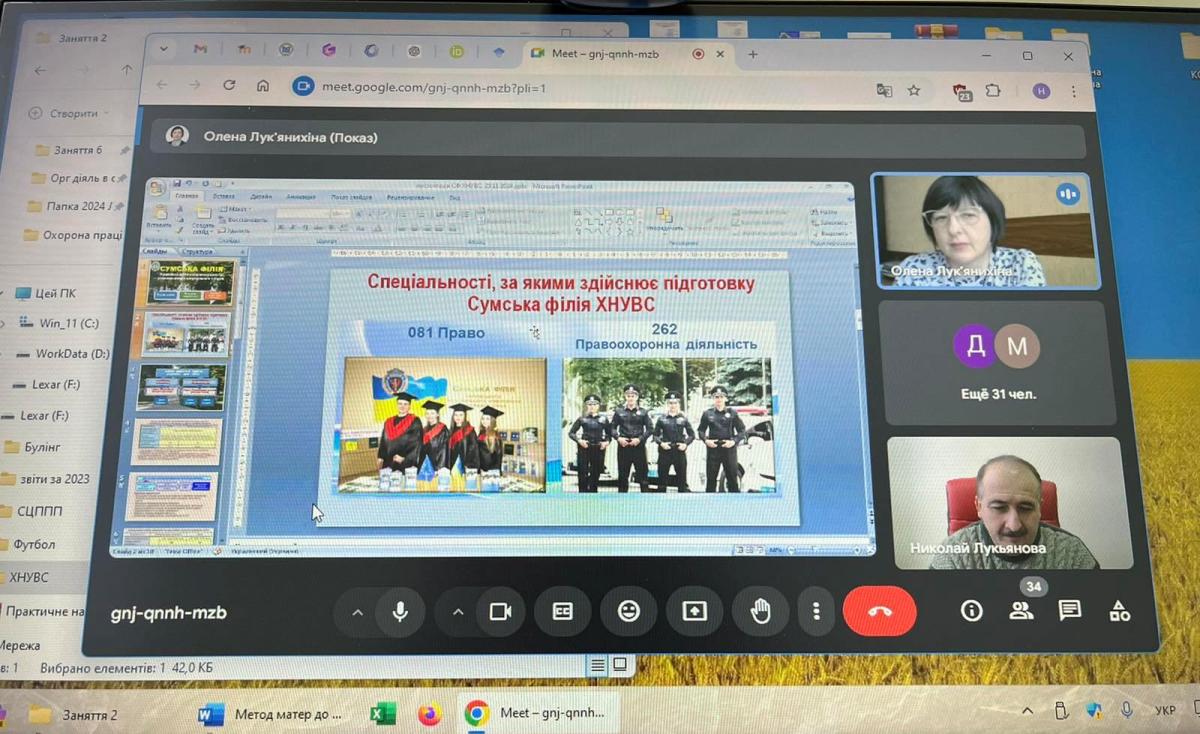Switch to the Meet – gnj-qnnh-mzb tab
The image size is (1200, 734).
click(610, 53)
